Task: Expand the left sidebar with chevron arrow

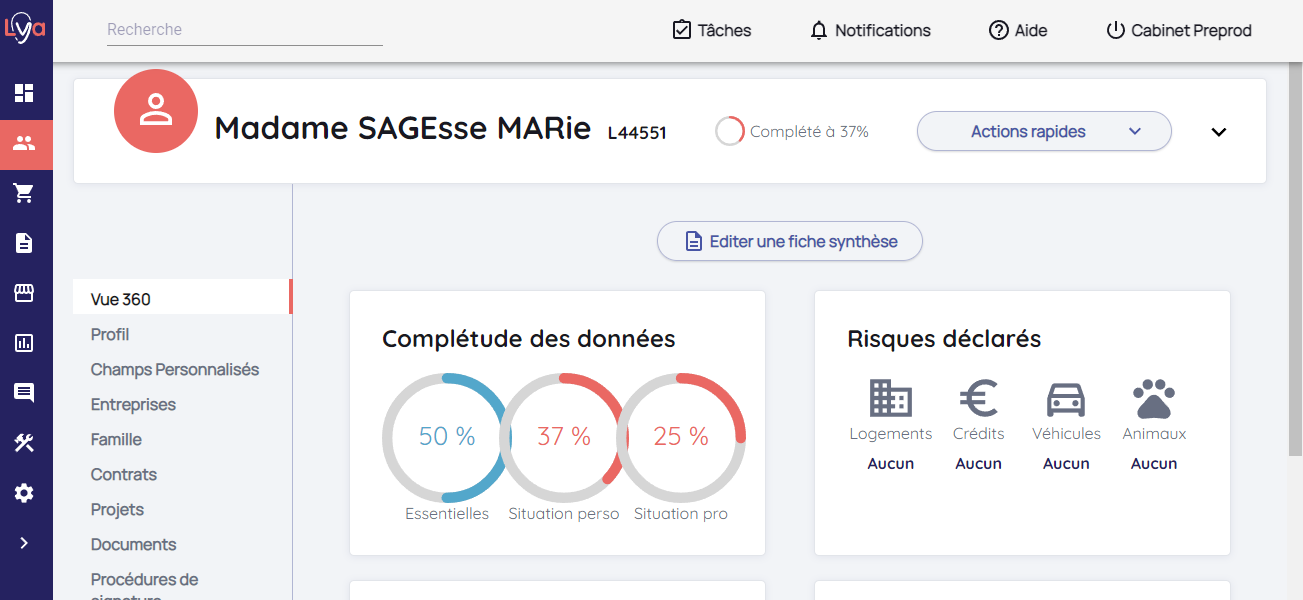Action: (24, 543)
